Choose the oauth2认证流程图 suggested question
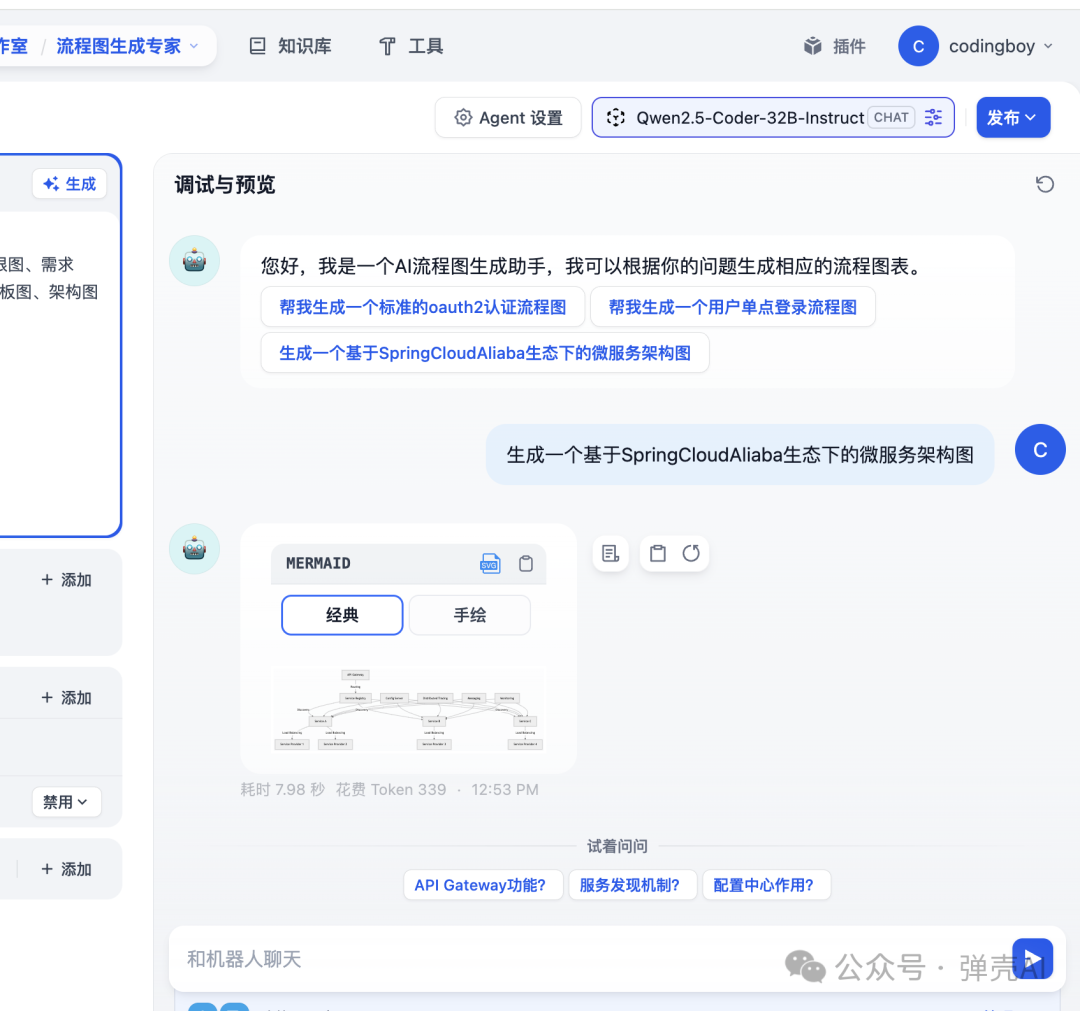This screenshot has height=1011, width=1080. pos(422,307)
